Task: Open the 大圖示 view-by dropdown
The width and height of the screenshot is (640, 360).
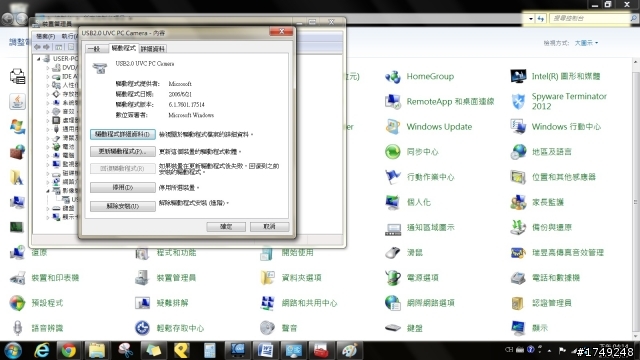Action: pyautogui.click(x=587, y=43)
